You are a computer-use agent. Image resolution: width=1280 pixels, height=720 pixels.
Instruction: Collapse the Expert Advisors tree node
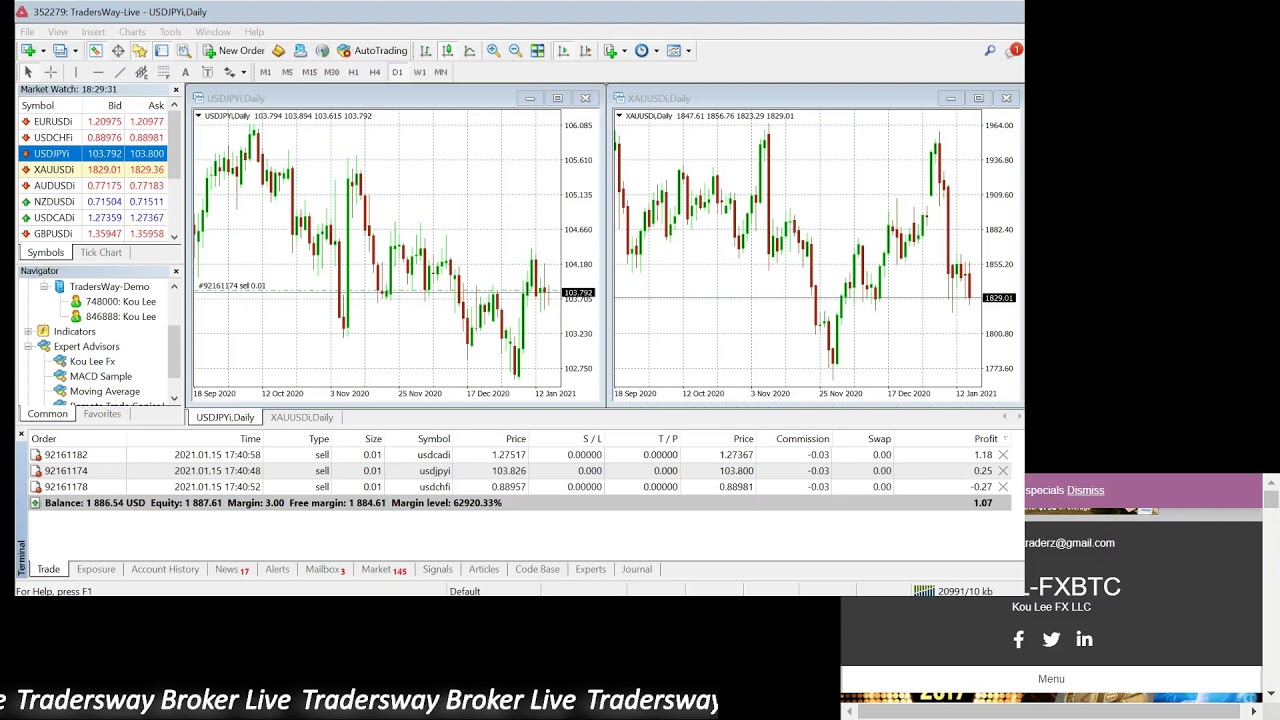[x=28, y=347]
